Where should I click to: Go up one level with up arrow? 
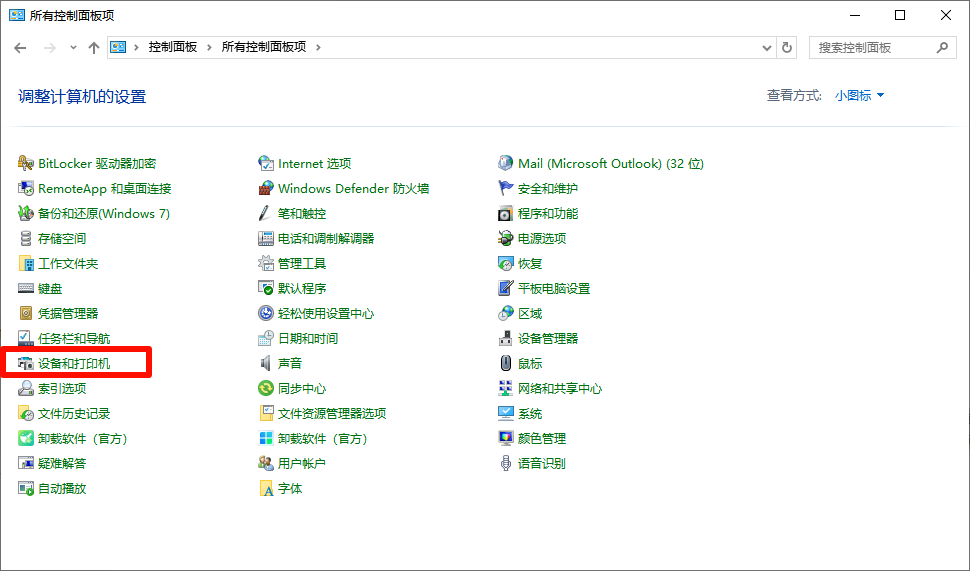coord(93,48)
